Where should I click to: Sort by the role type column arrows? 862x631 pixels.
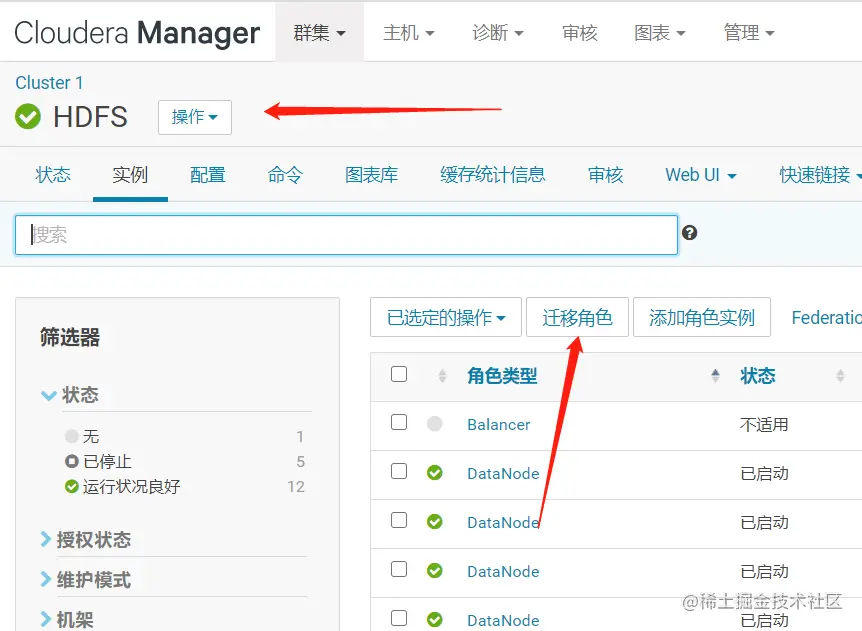715,376
